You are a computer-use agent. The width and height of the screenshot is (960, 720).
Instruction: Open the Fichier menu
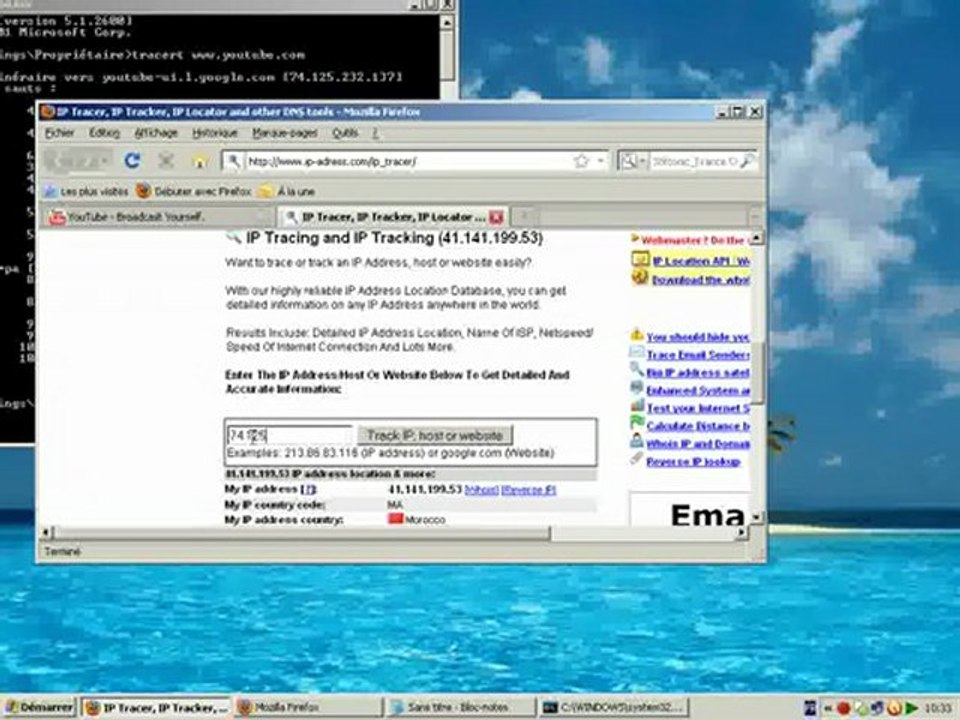59,133
